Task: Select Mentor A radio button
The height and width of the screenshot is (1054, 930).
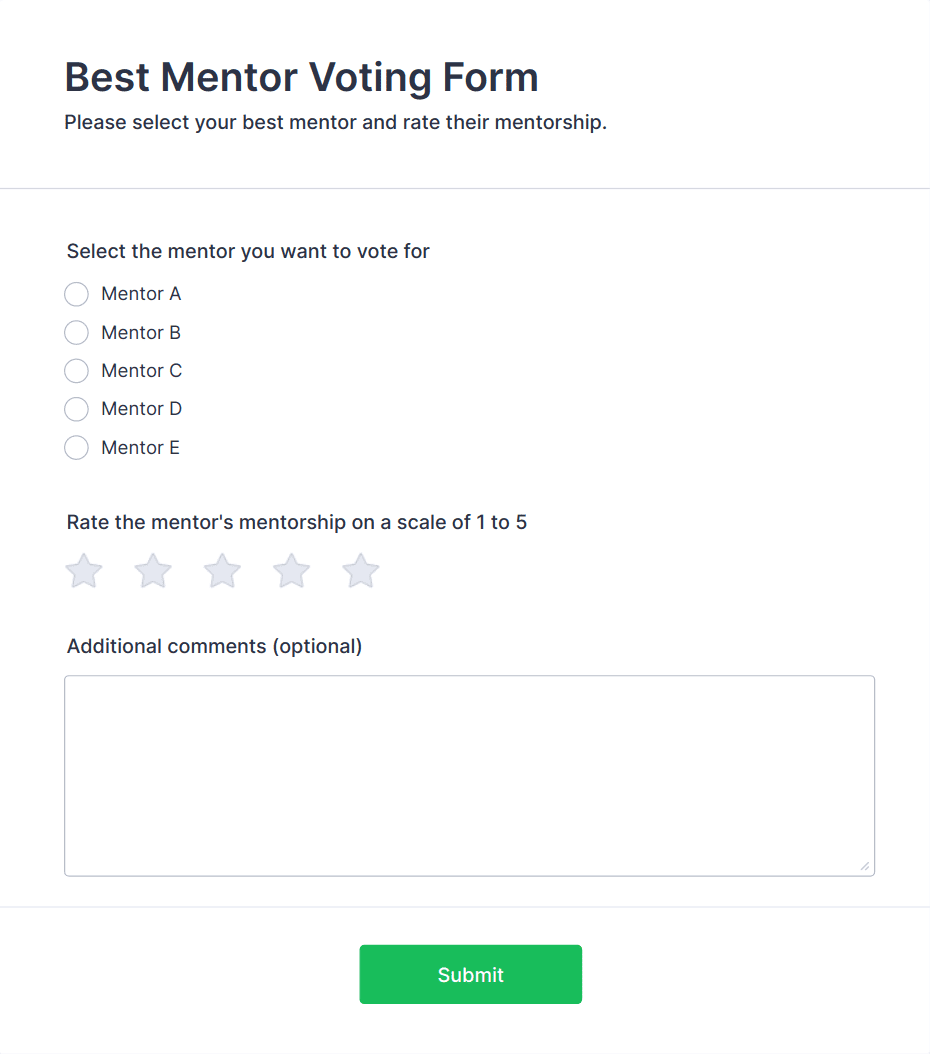Action: 77,294
